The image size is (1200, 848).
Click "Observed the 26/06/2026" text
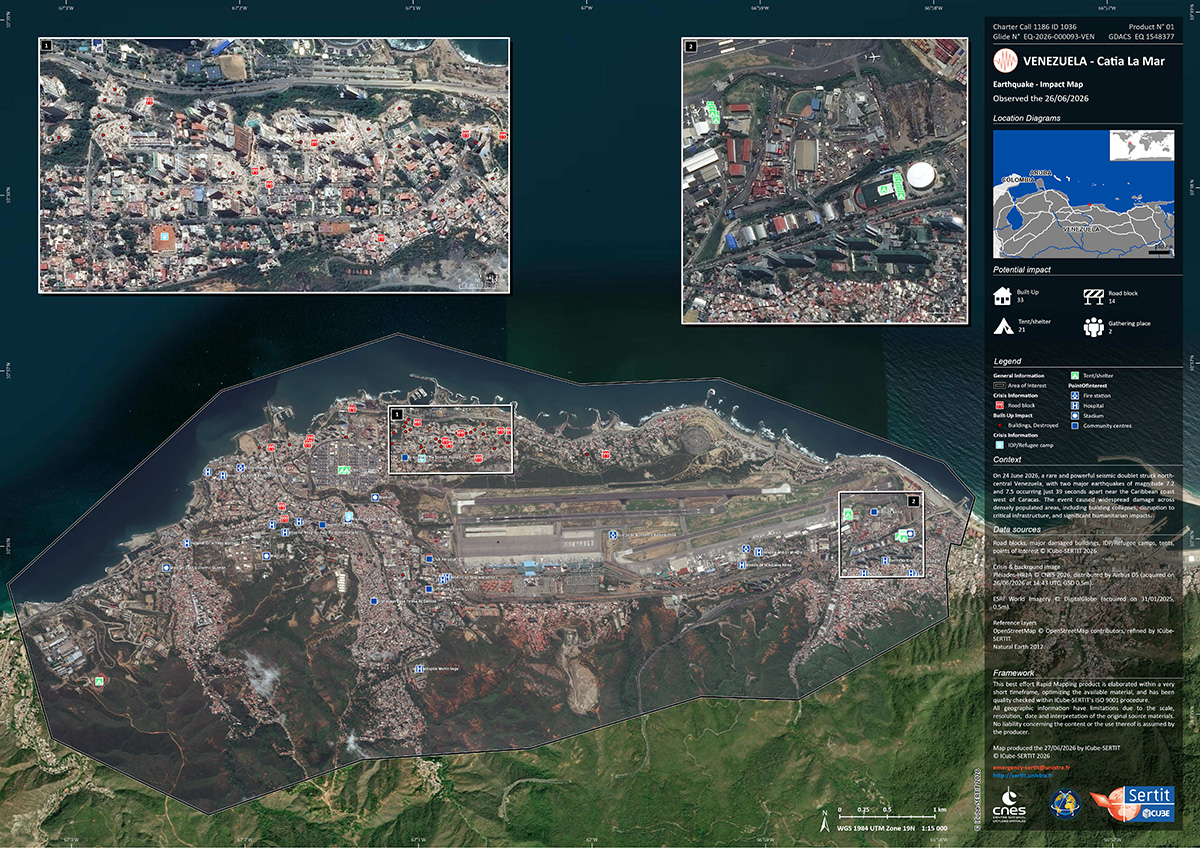point(1039,99)
